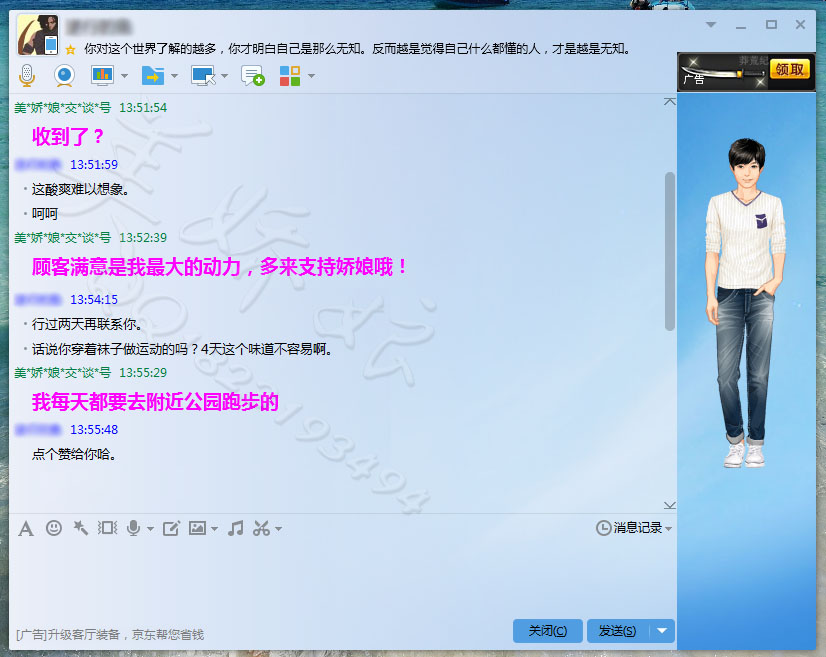Expand the apps grid dropdown arrow
This screenshot has width=826, height=657.
311,76
